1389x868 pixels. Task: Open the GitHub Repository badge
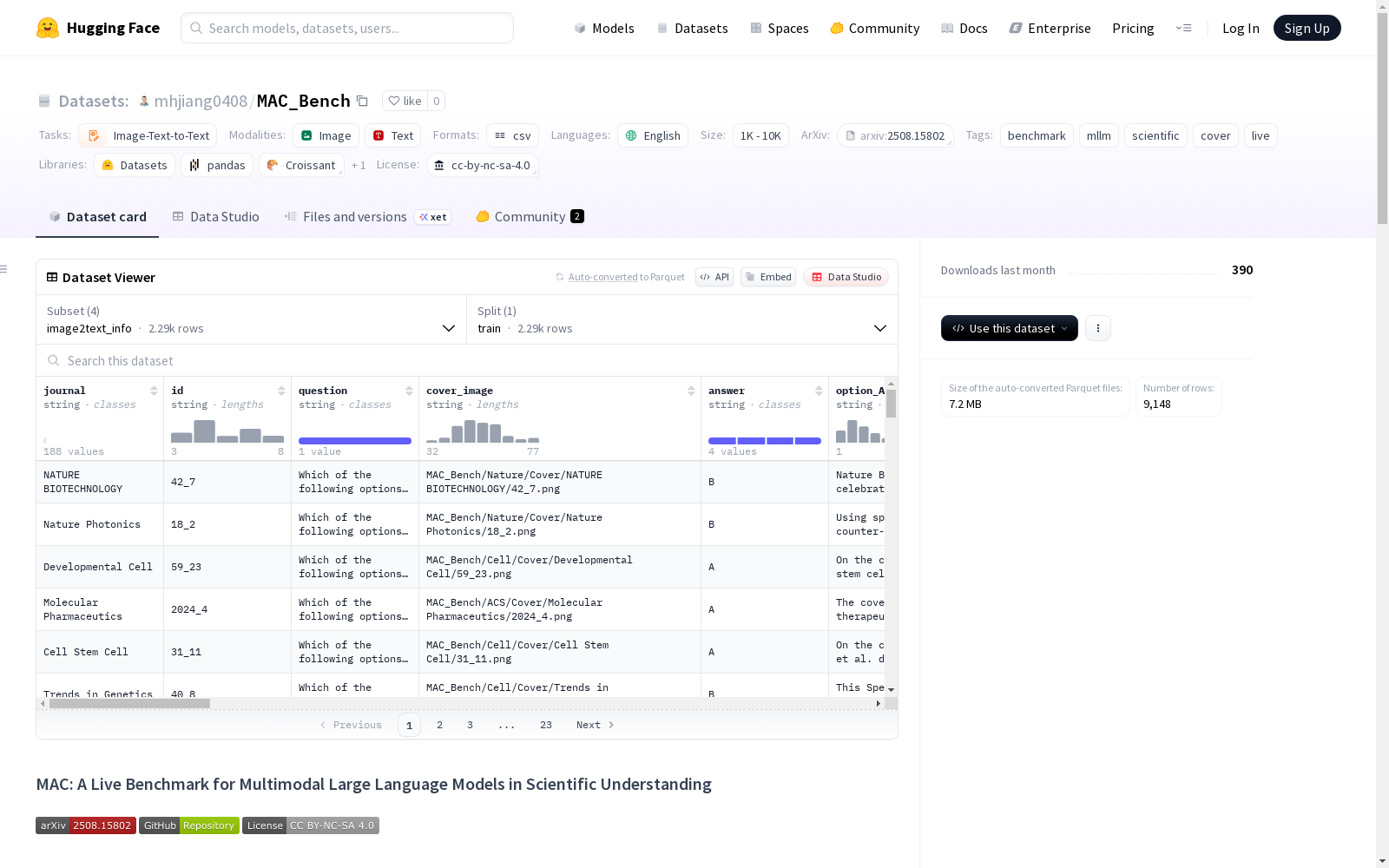(x=189, y=825)
